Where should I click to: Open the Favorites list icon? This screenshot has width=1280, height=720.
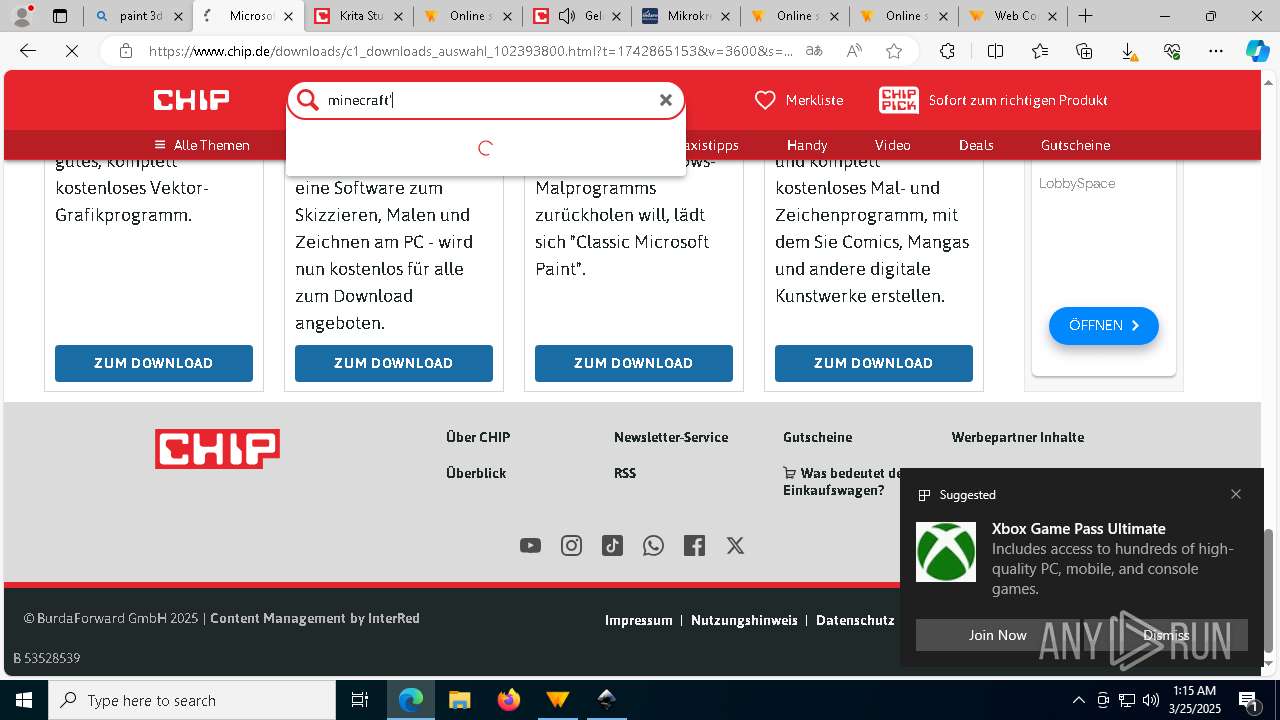pos(1040,51)
